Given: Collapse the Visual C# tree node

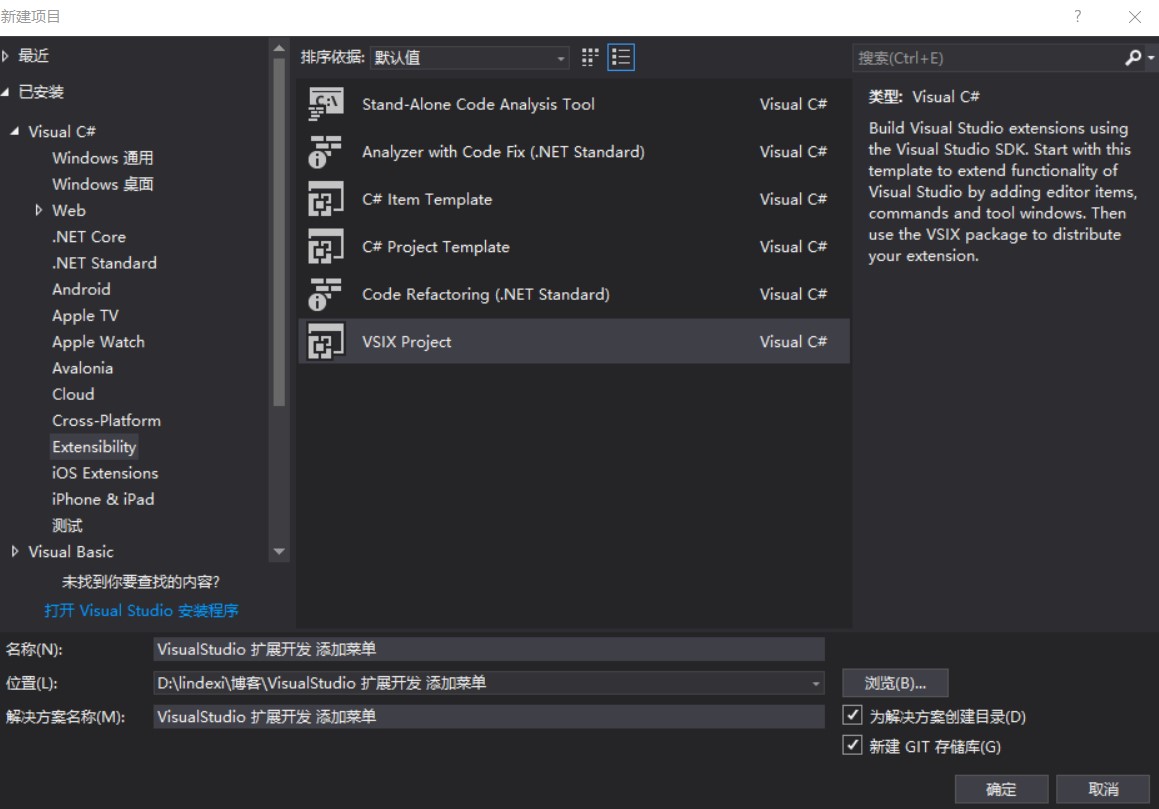Looking at the screenshot, I should click(x=15, y=131).
